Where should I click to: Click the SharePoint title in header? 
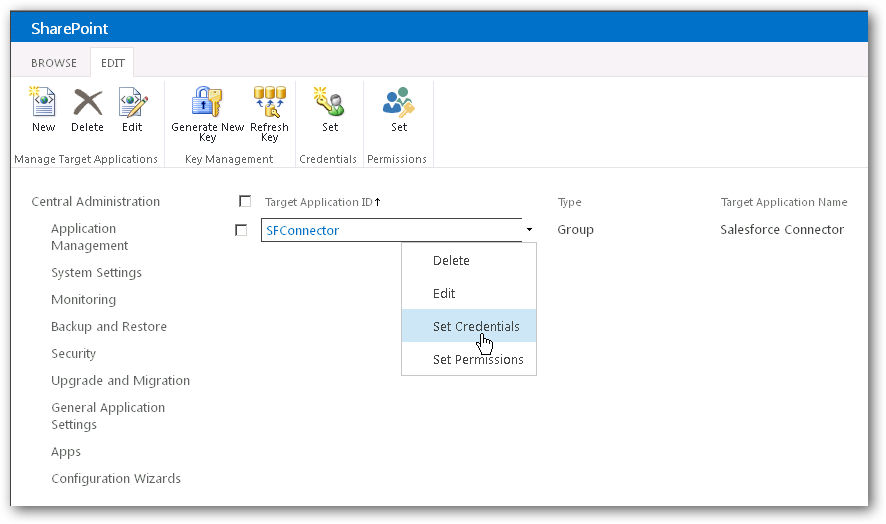[70, 28]
